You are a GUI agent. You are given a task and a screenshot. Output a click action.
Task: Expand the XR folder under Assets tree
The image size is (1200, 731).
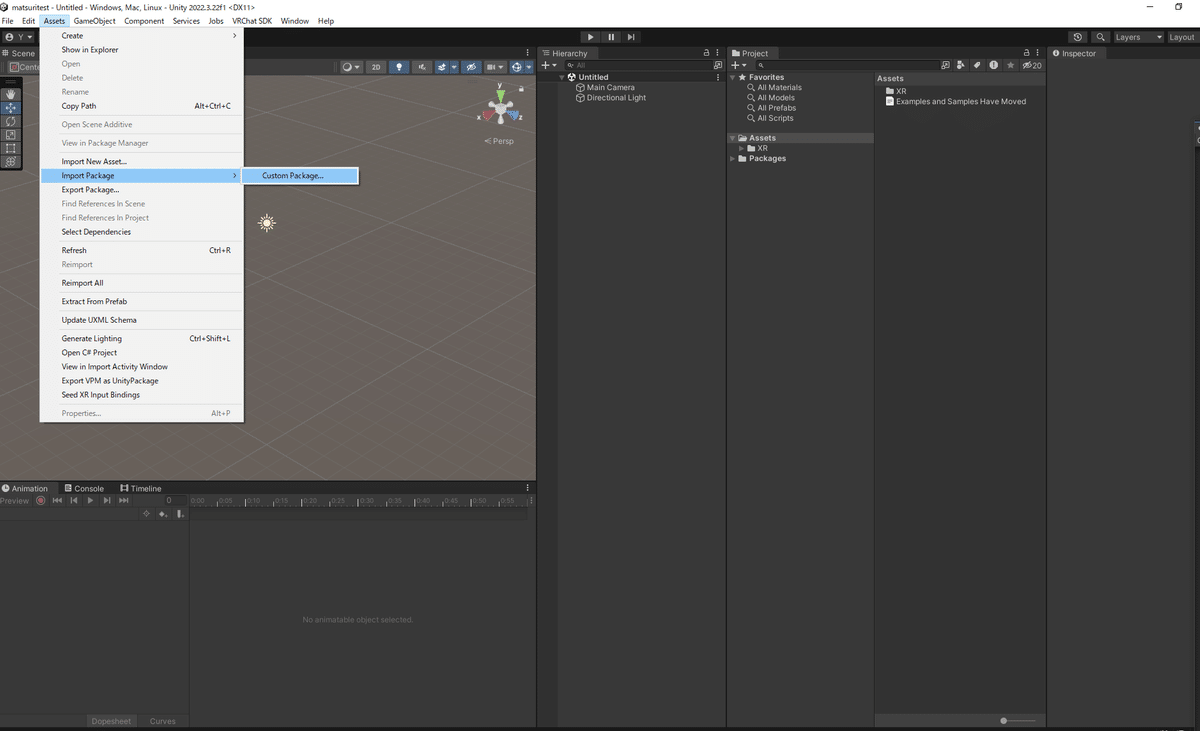741,149
